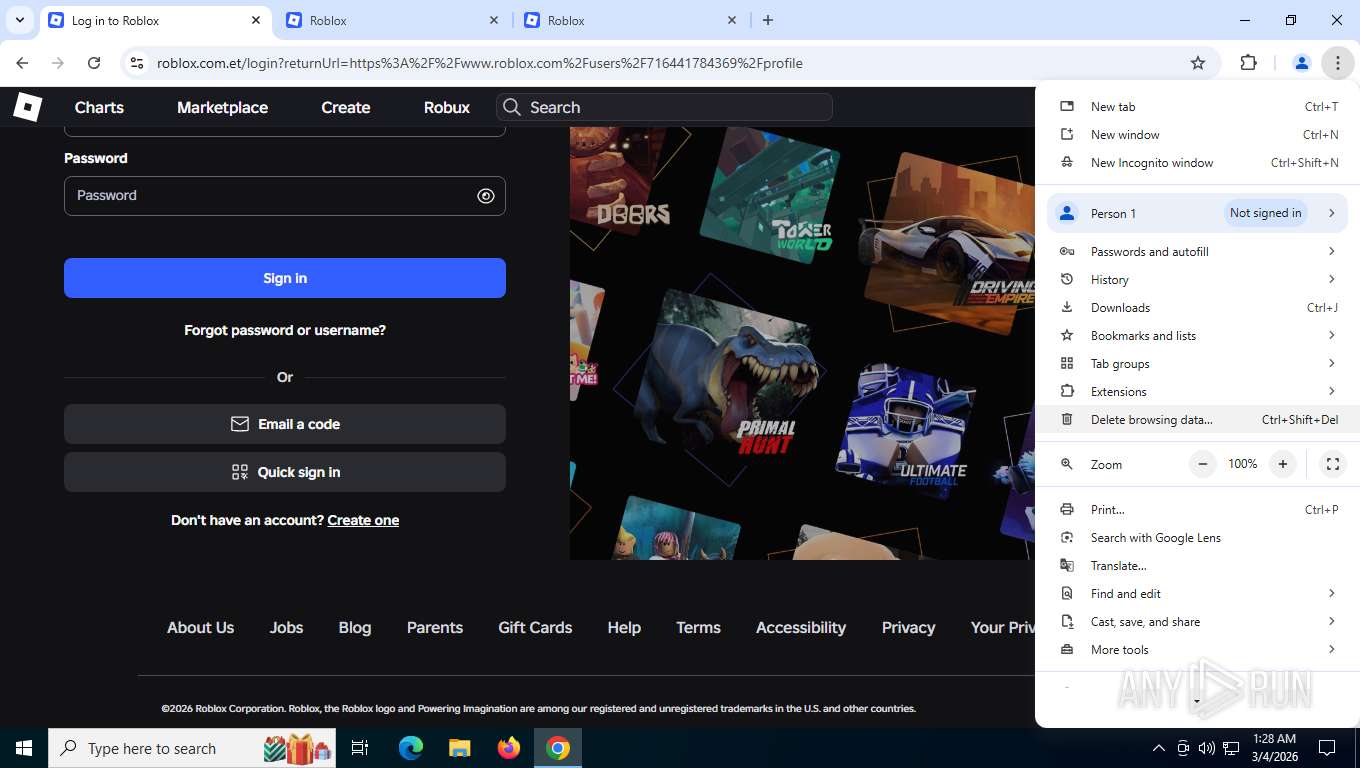Open the notification center icon
This screenshot has height=768, width=1360.
[x=1327, y=748]
